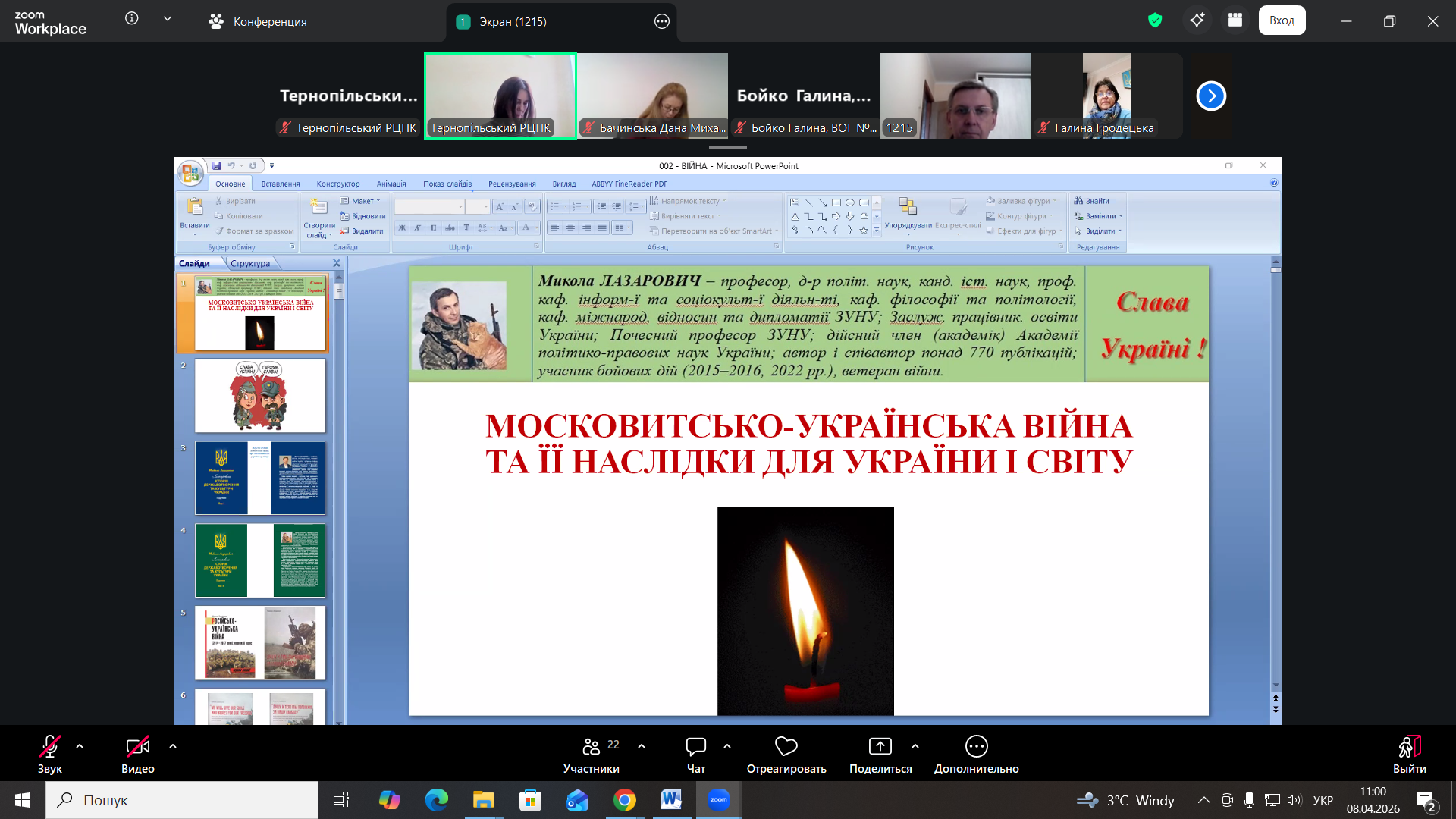Click the Отреагировать reactions heart icon

tap(786, 747)
